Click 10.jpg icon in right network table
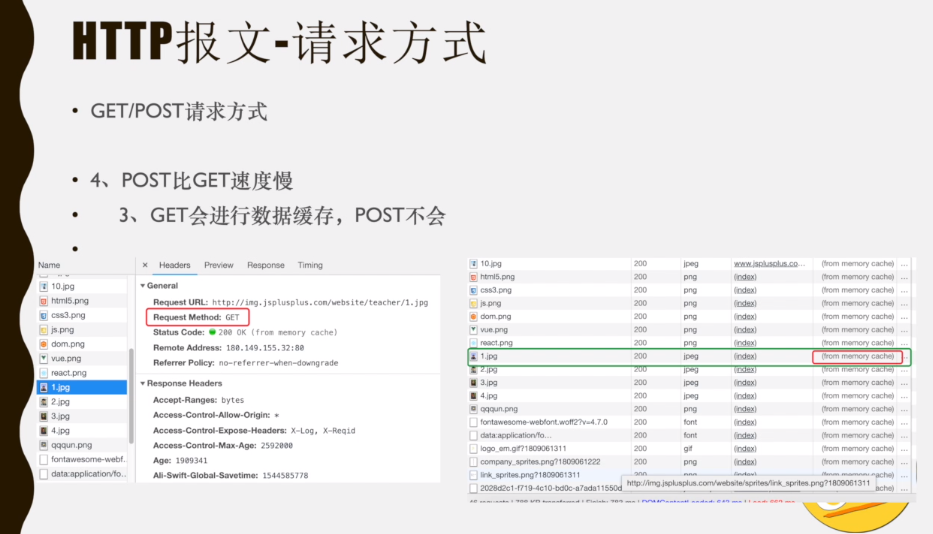This screenshot has width=933, height=534. pos(474,263)
